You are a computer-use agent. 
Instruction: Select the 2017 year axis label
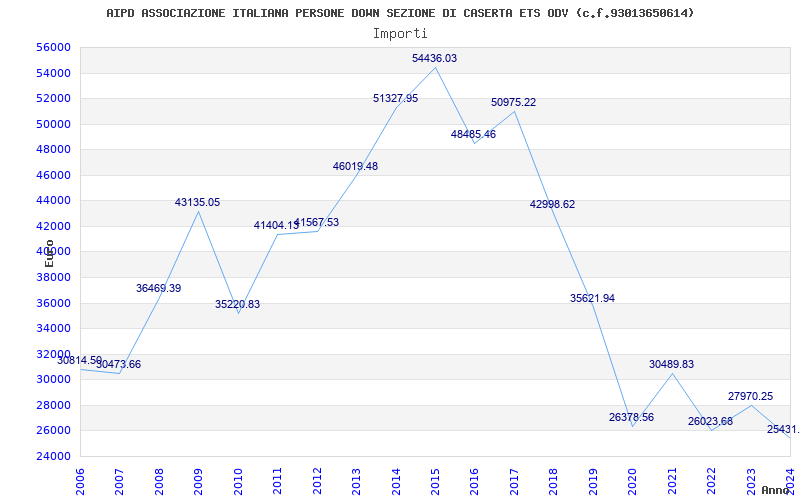coord(514,482)
